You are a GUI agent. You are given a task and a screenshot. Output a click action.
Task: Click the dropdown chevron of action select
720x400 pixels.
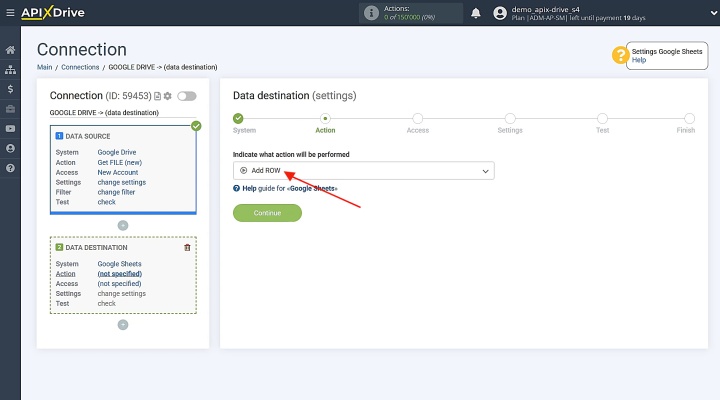coord(485,171)
